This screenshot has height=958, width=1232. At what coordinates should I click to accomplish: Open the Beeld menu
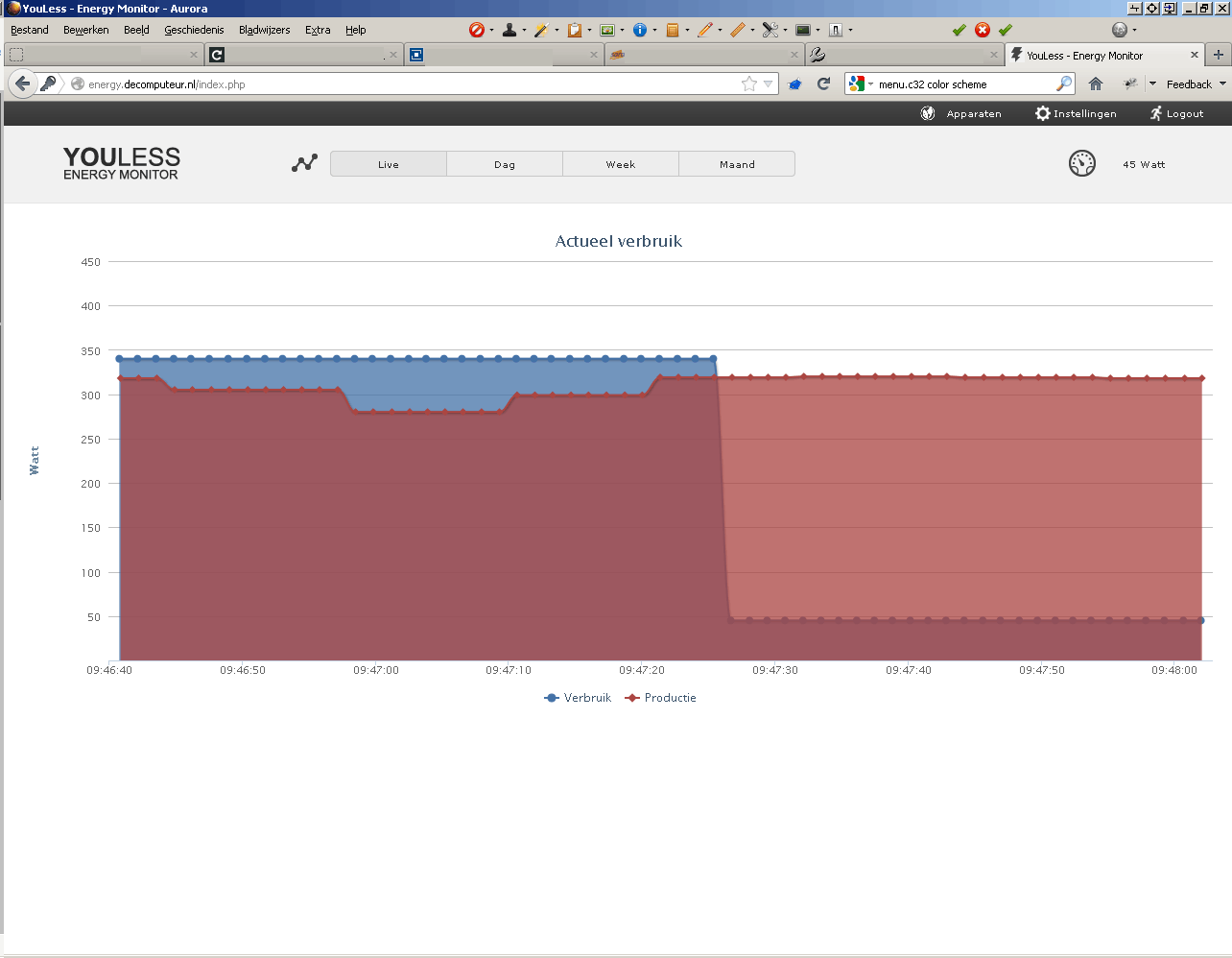136,30
